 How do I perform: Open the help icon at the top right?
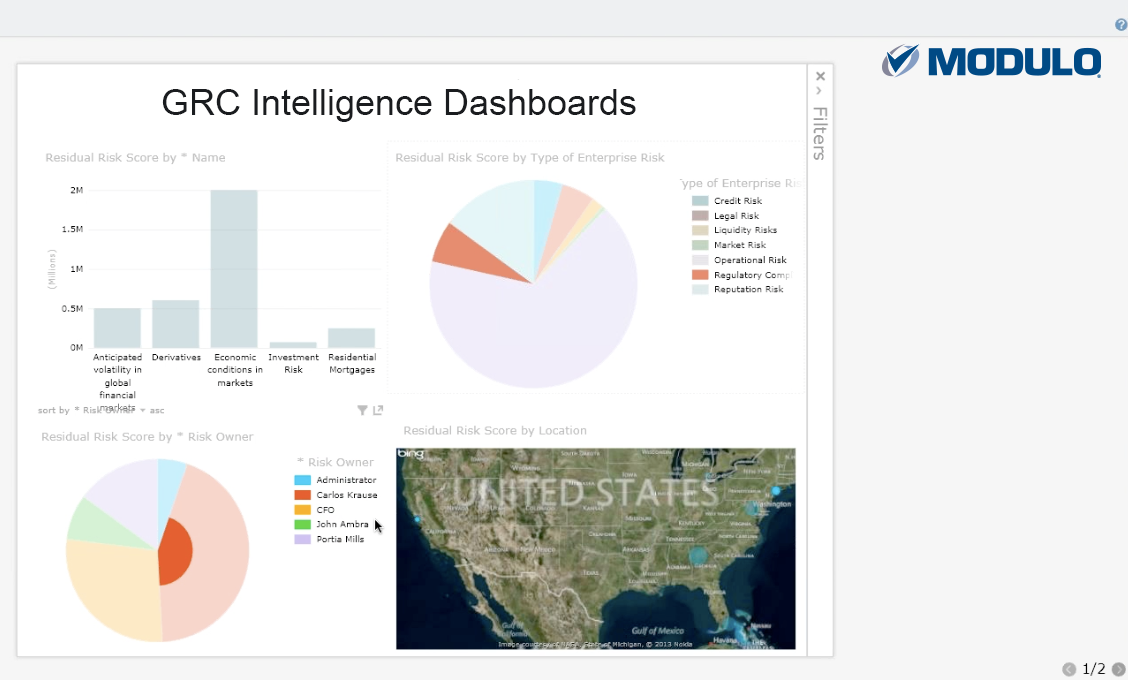(1120, 24)
